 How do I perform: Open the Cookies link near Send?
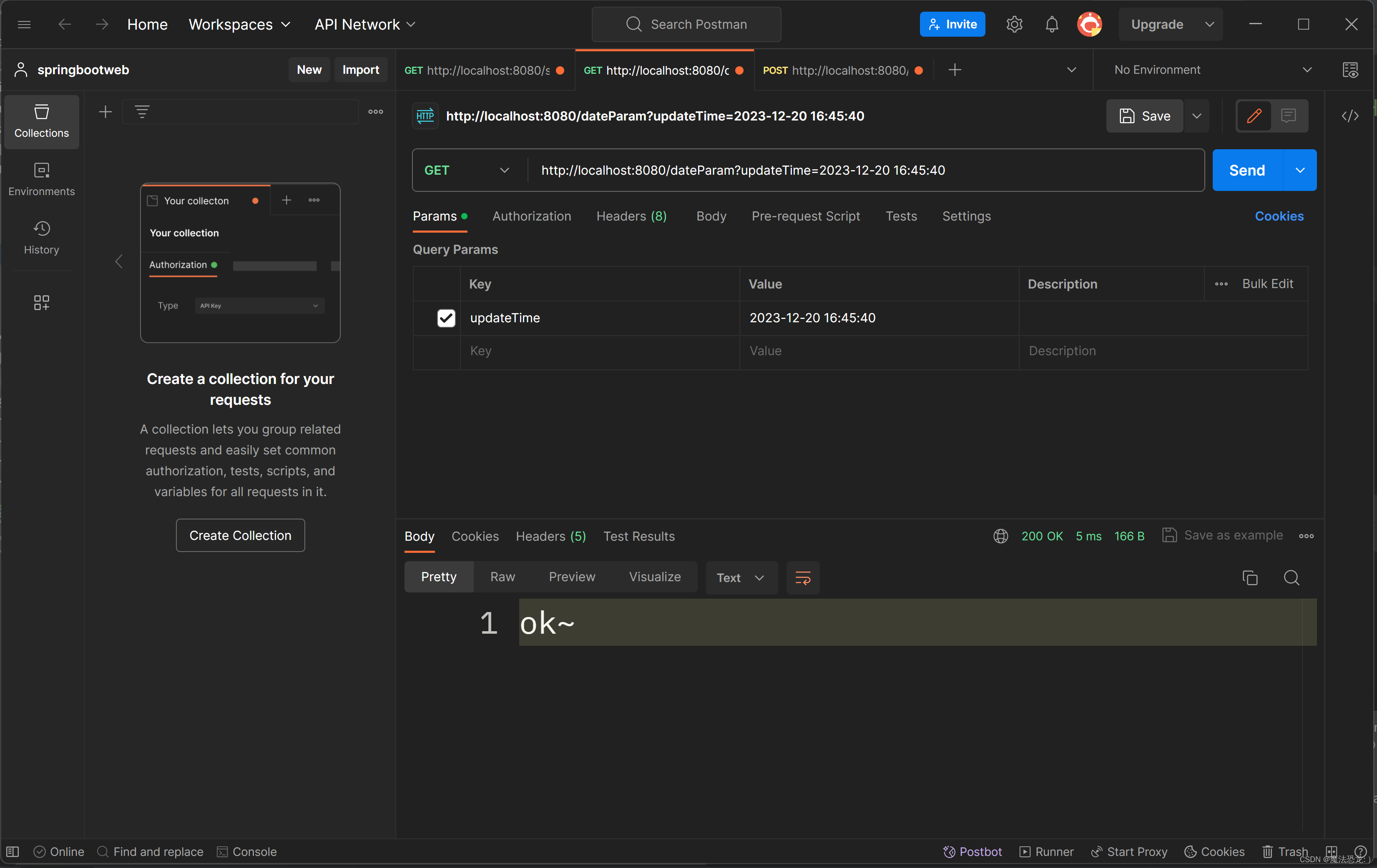click(1279, 216)
